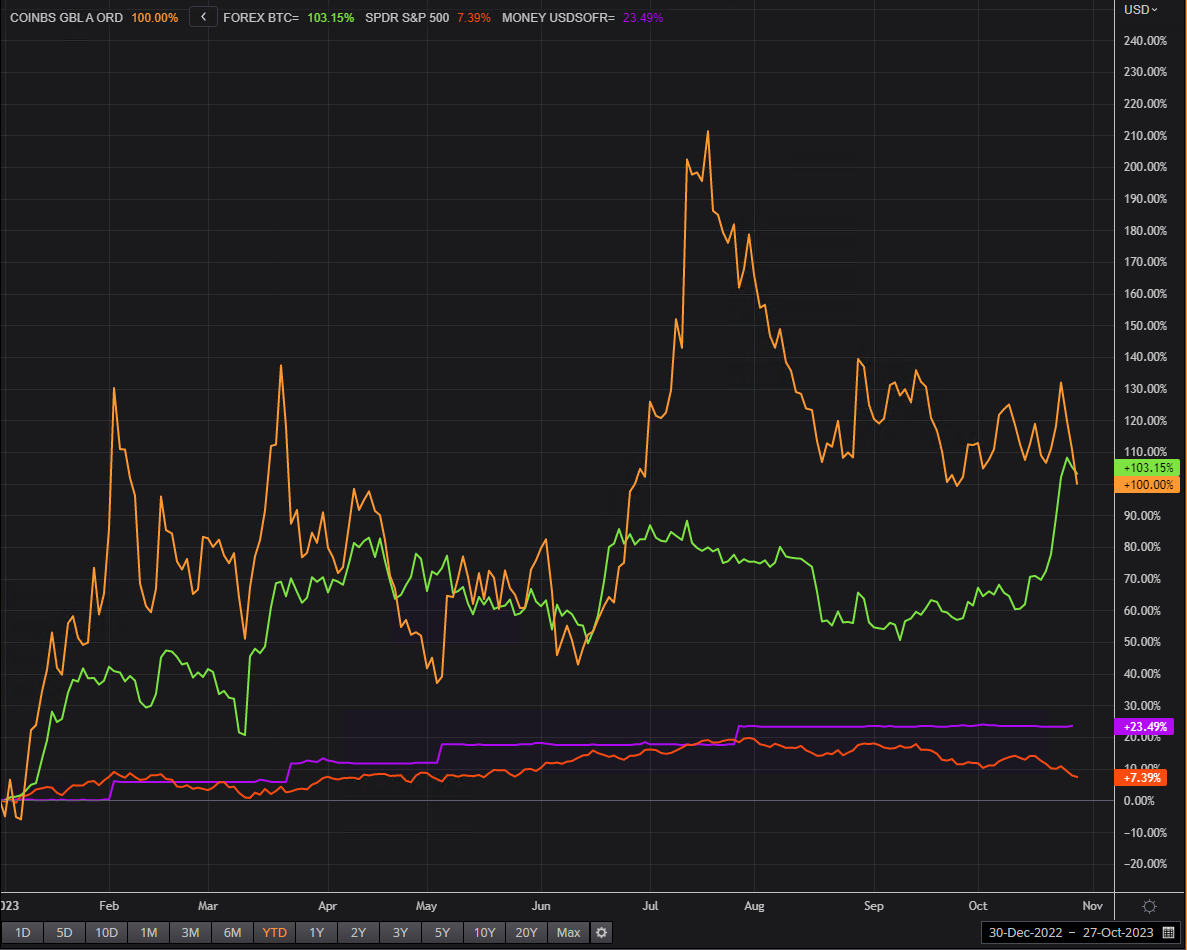Select the 5D time range
Screen dimensions: 1187x950
64,932
